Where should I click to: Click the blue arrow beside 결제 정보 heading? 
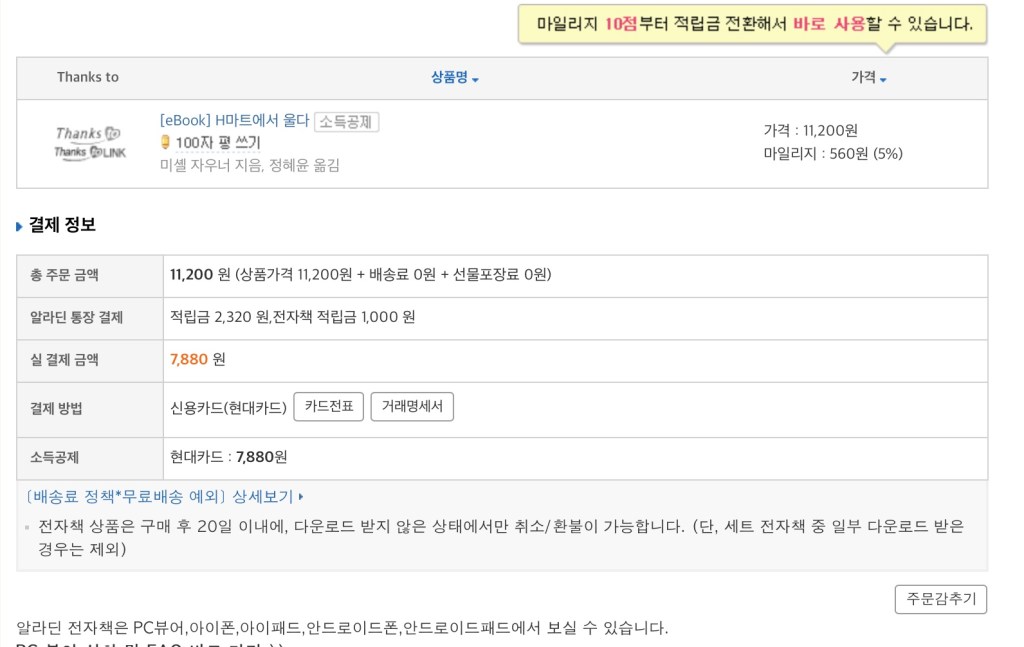coord(19,227)
